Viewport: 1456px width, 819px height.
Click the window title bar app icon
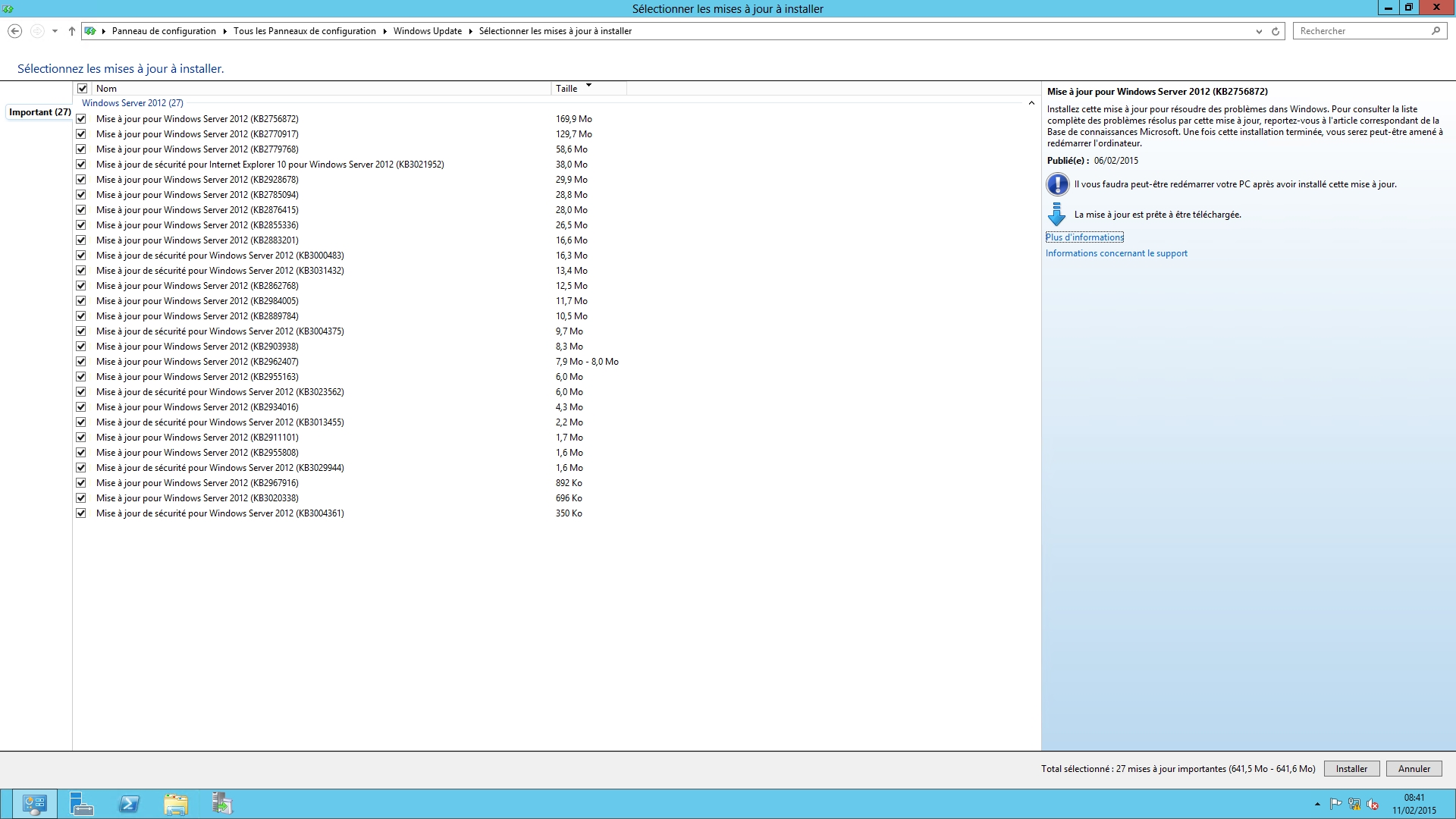(8, 8)
